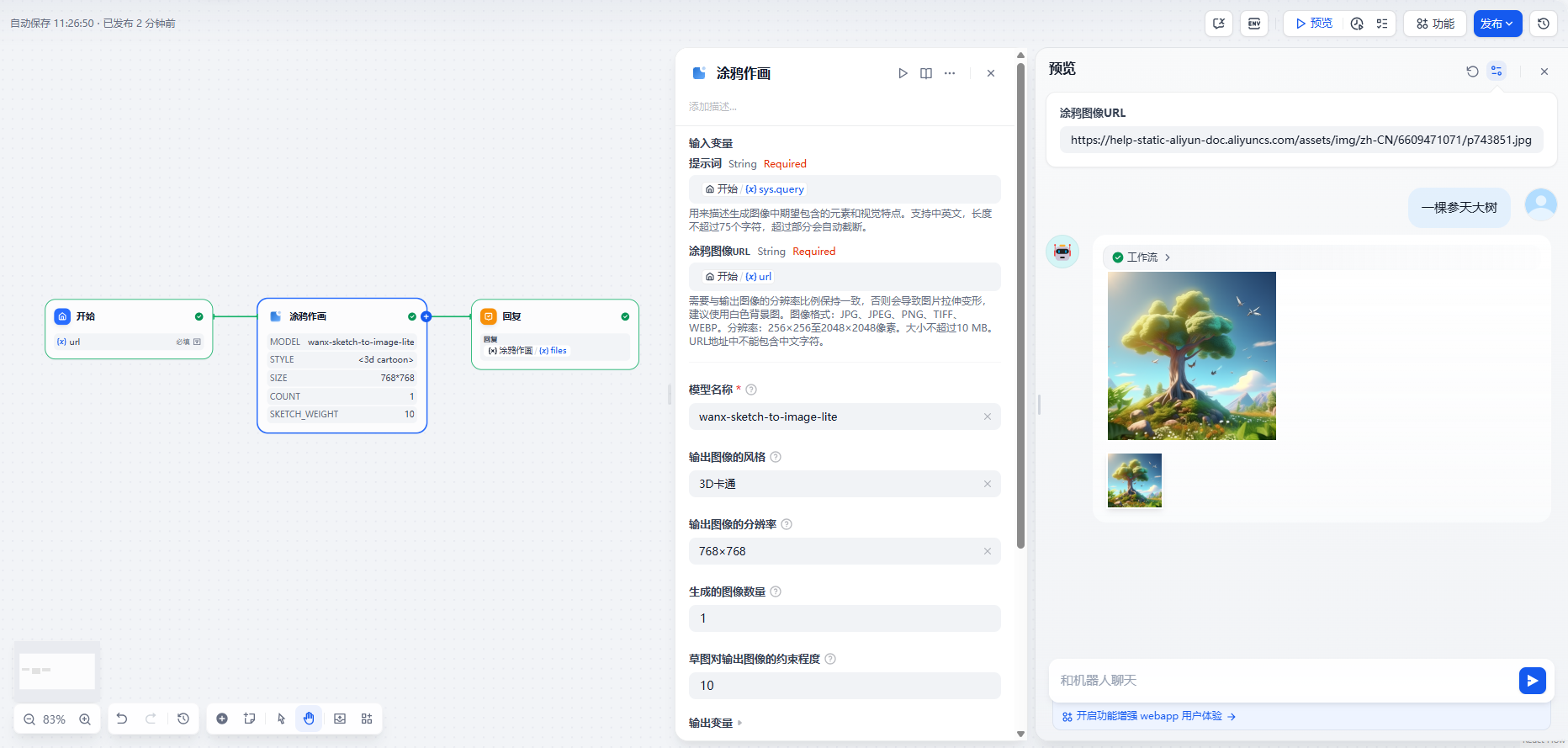Toggle the preview input settings panel
This screenshot has width=1568, height=748.
pyautogui.click(x=1496, y=72)
